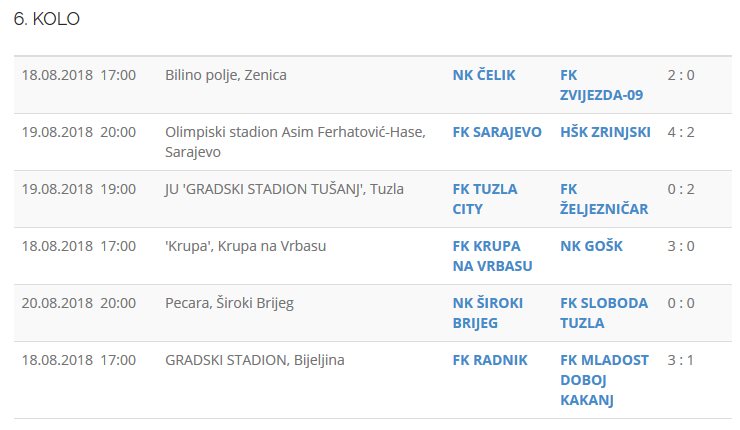Select the NK Široki Brijeg link

pyautogui.click(x=487, y=313)
